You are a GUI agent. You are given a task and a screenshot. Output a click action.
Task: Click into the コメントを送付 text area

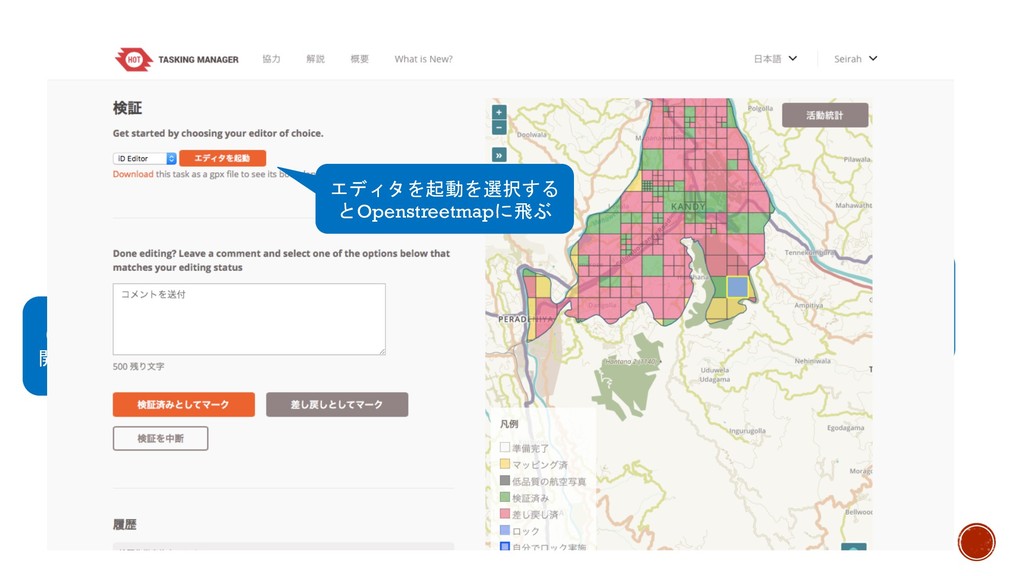(x=249, y=319)
